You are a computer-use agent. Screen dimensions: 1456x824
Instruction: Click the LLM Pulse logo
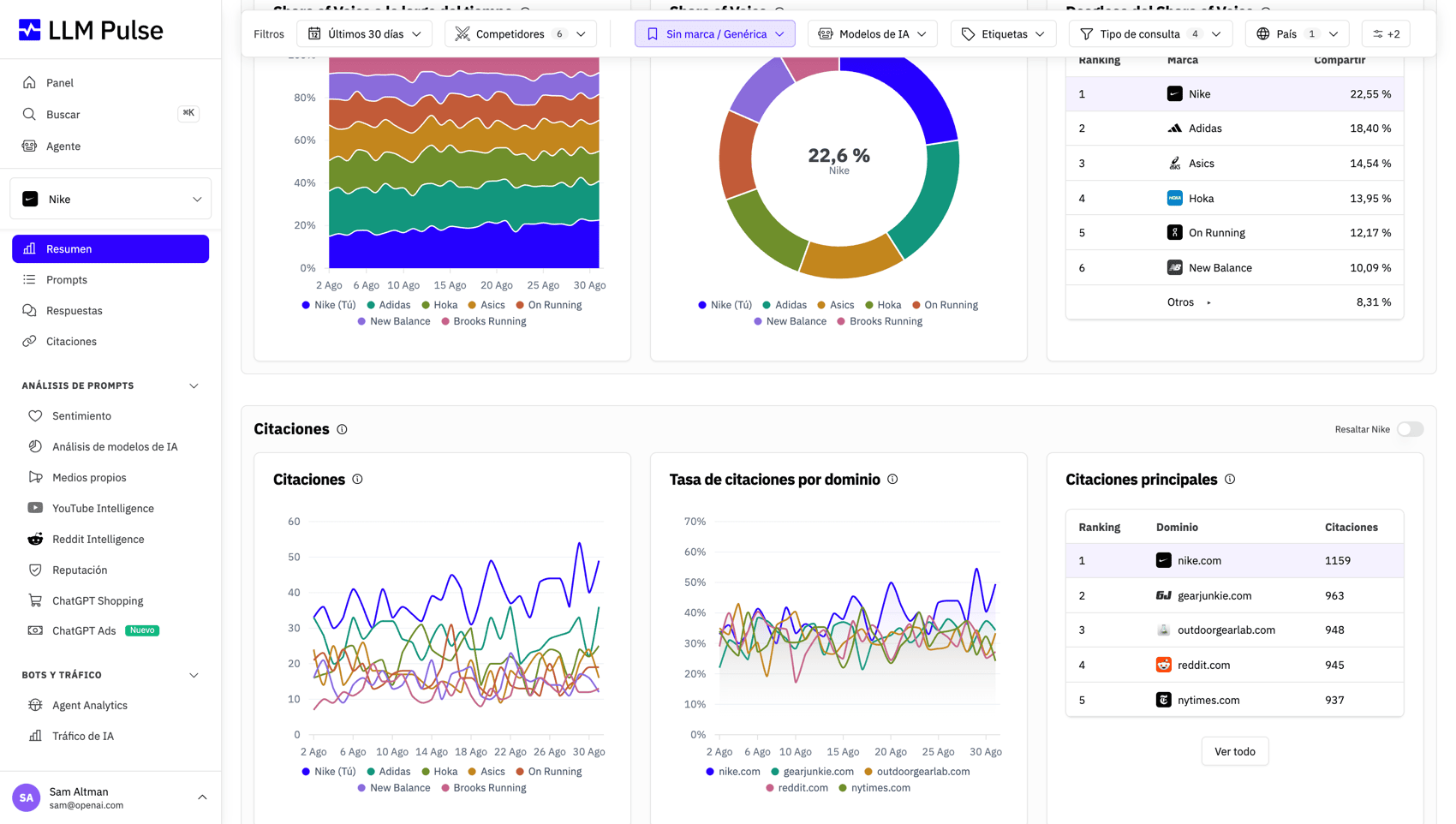[90, 30]
